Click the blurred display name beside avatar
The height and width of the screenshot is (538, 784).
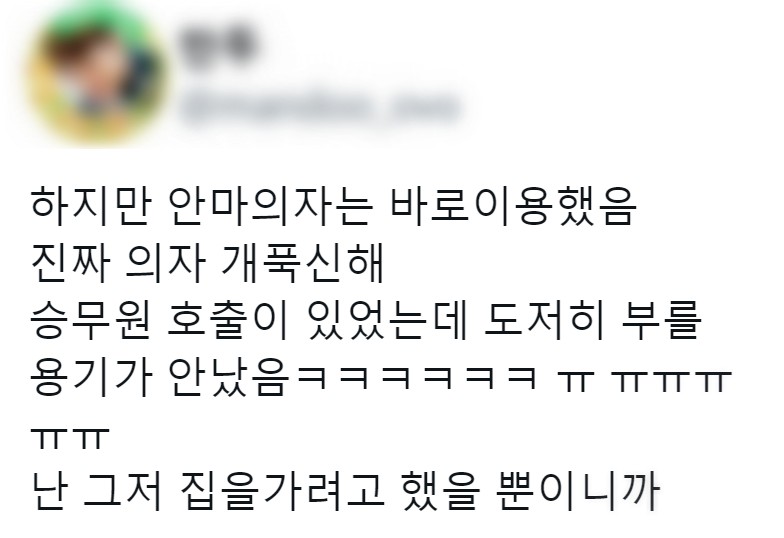point(218,46)
